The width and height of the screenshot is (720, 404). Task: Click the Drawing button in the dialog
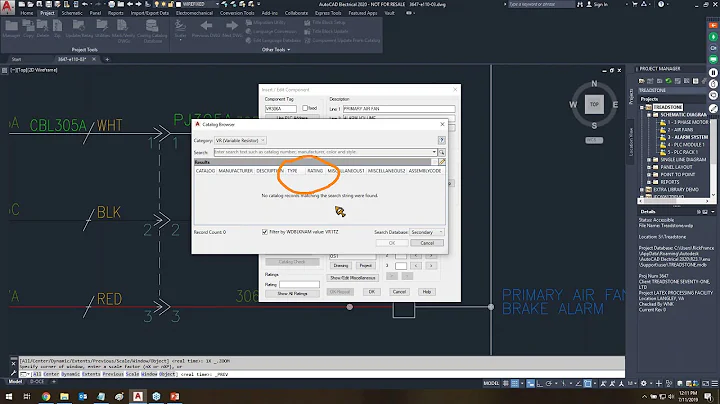click(x=341, y=265)
